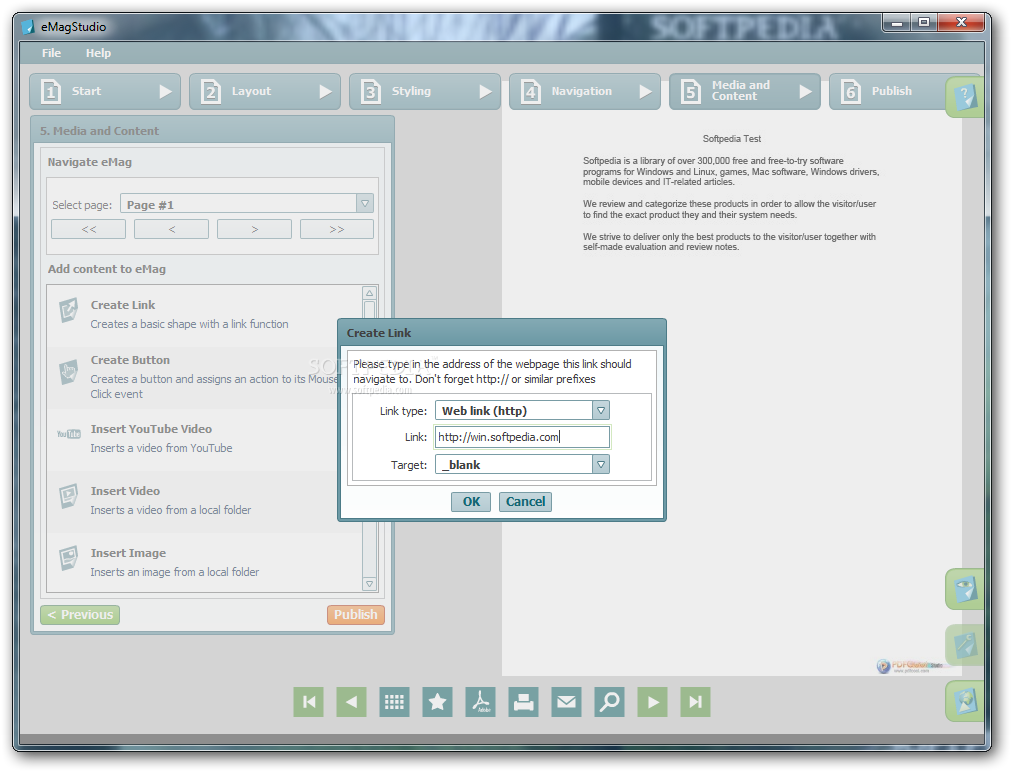Click the Softpedia Test heading on page
1012x772 pixels.
click(732, 139)
